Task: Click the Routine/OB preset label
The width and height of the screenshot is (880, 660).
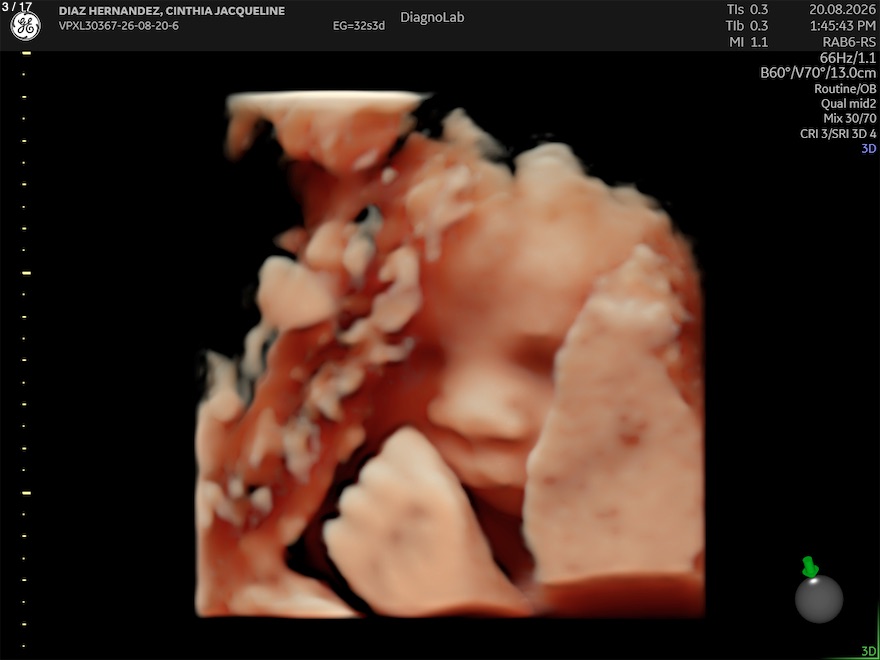Action: 845,89
